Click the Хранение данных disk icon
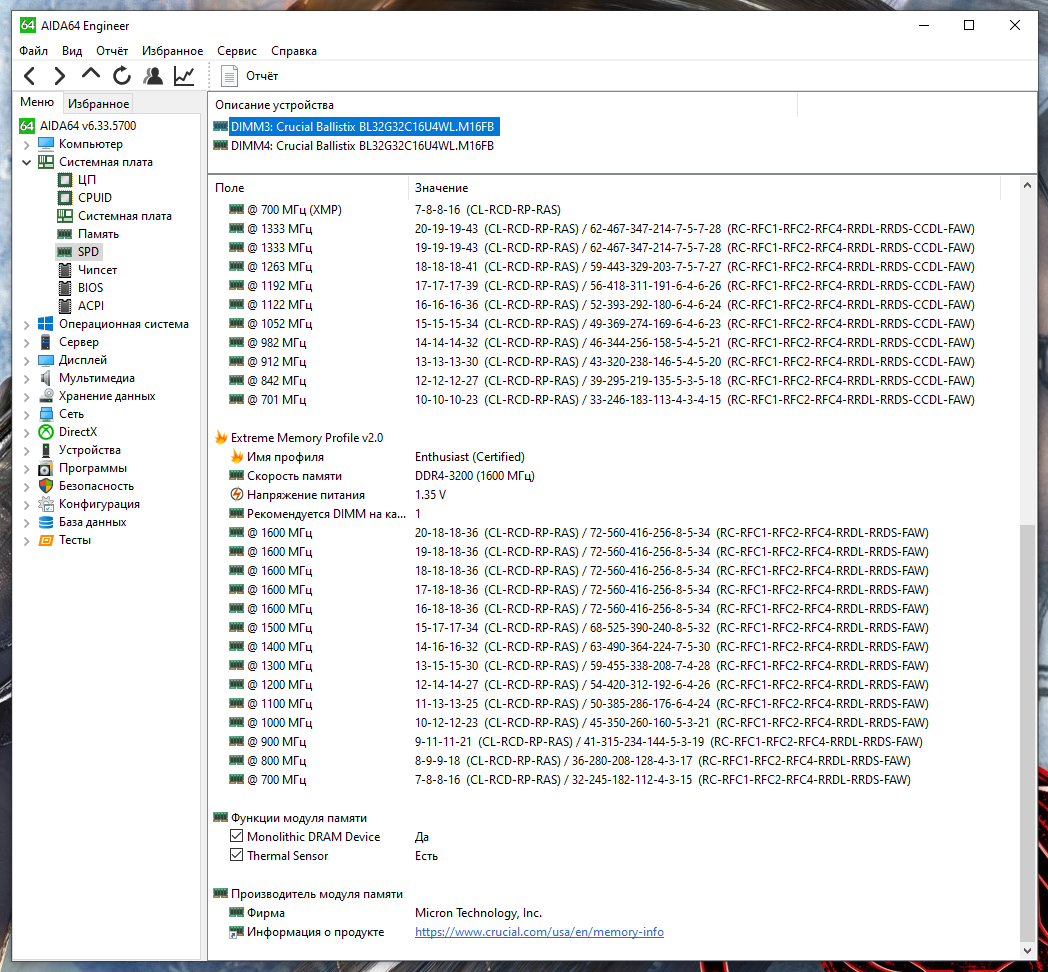 pos(46,396)
